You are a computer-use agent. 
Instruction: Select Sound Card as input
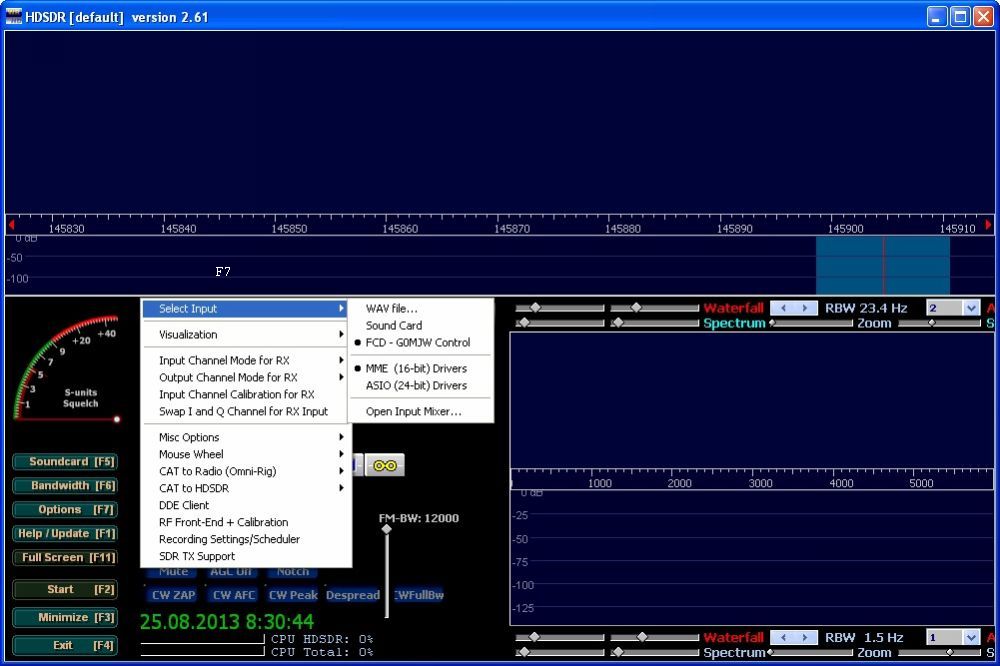[394, 325]
